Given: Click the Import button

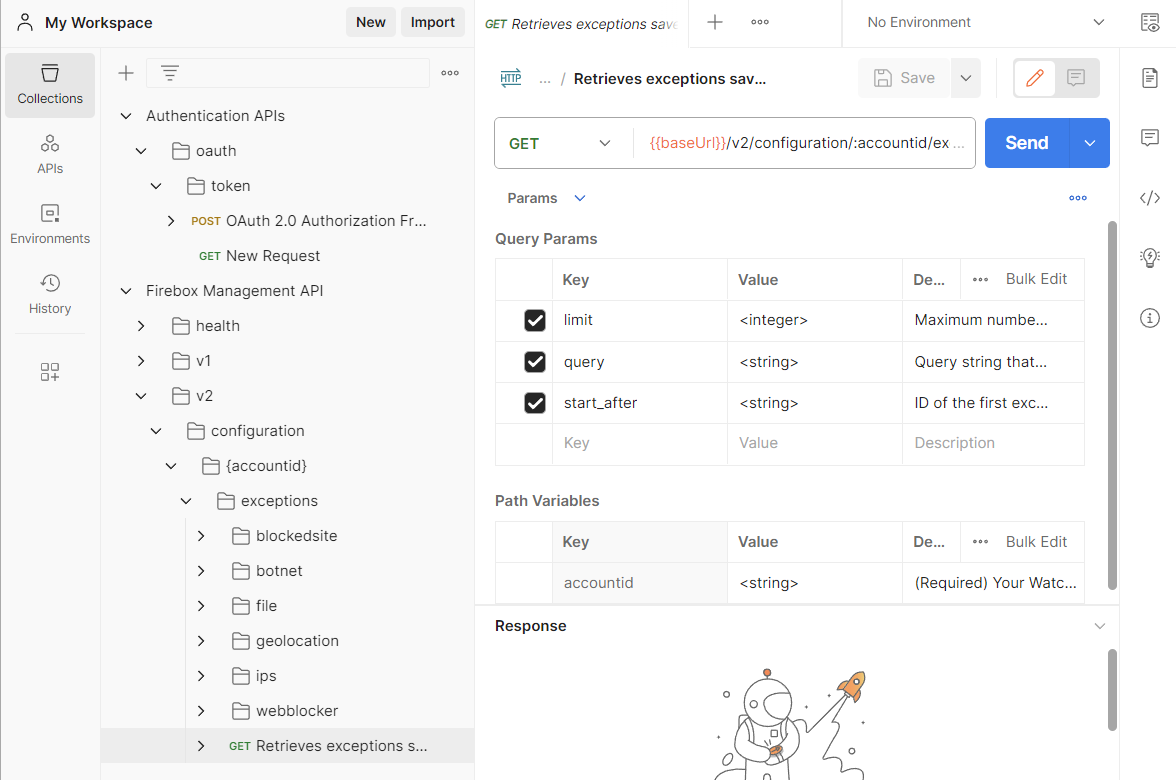Looking at the screenshot, I should coord(432,21).
